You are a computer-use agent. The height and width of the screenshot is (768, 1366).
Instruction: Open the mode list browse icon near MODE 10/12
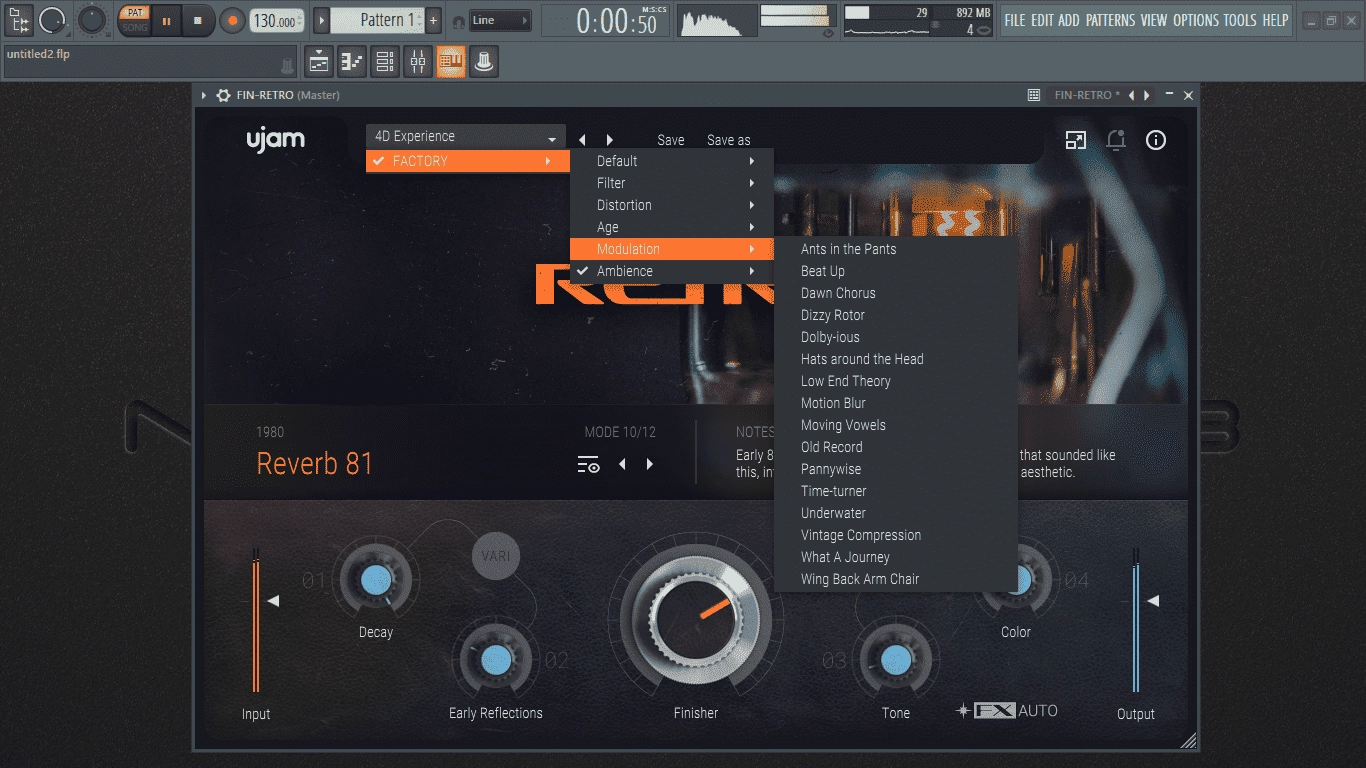pos(588,465)
